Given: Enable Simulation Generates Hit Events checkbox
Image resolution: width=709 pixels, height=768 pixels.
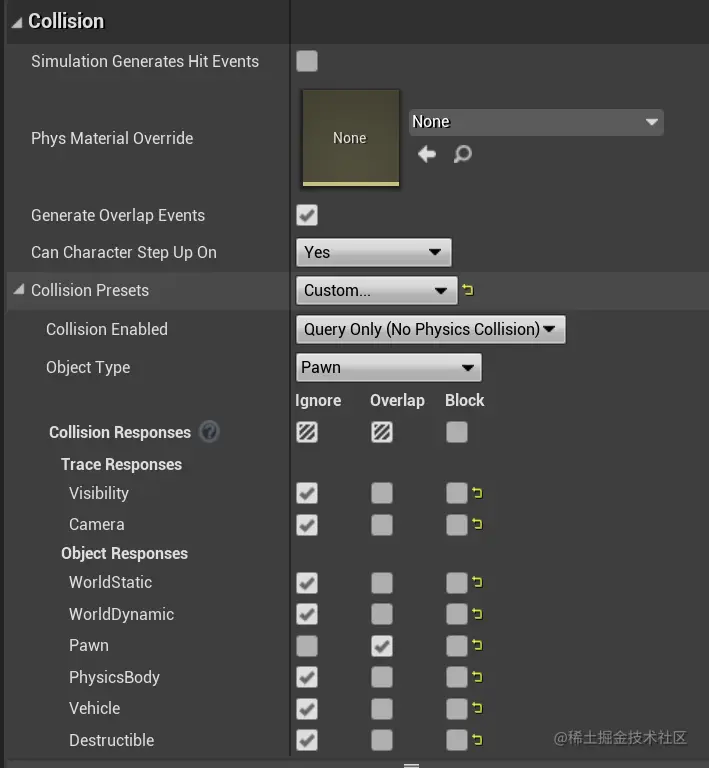Looking at the screenshot, I should pyautogui.click(x=307, y=61).
